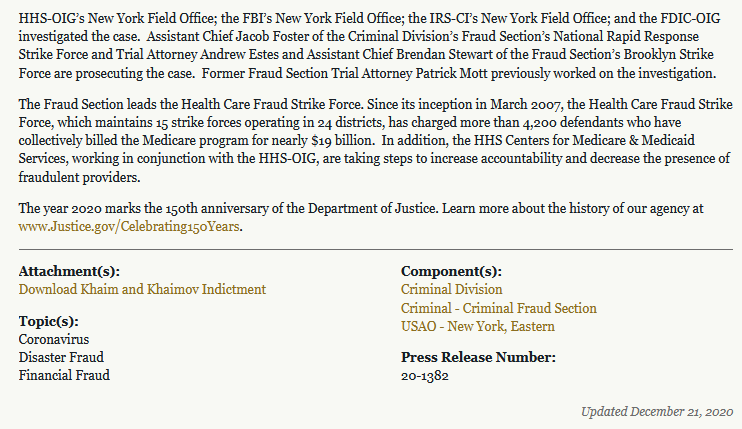742x429 pixels.
Task: Click the Topic(s) heading
Action: (x=49, y=321)
